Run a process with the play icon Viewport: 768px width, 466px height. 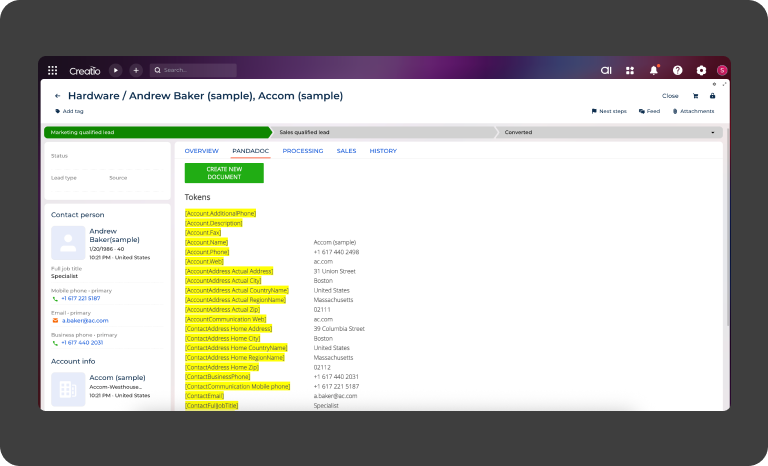click(x=116, y=71)
